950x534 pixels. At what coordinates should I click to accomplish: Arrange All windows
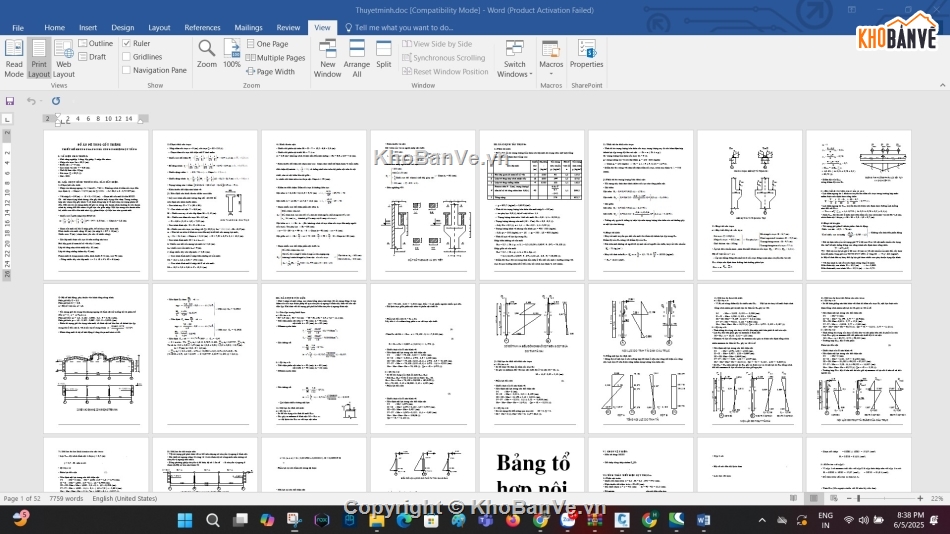[x=356, y=58]
